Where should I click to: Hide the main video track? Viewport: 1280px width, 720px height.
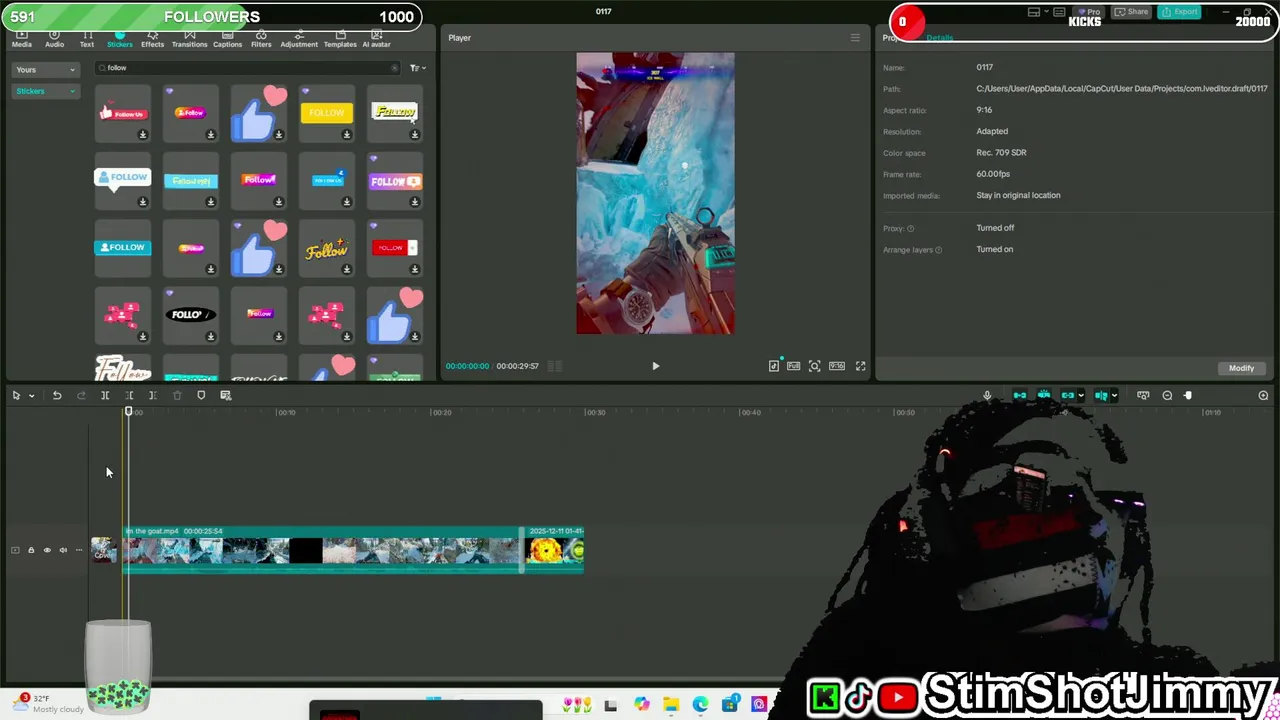click(x=47, y=550)
